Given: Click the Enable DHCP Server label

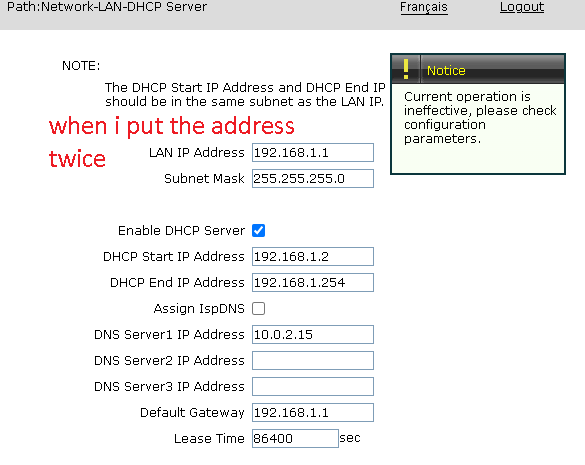Looking at the screenshot, I should (181, 231).
